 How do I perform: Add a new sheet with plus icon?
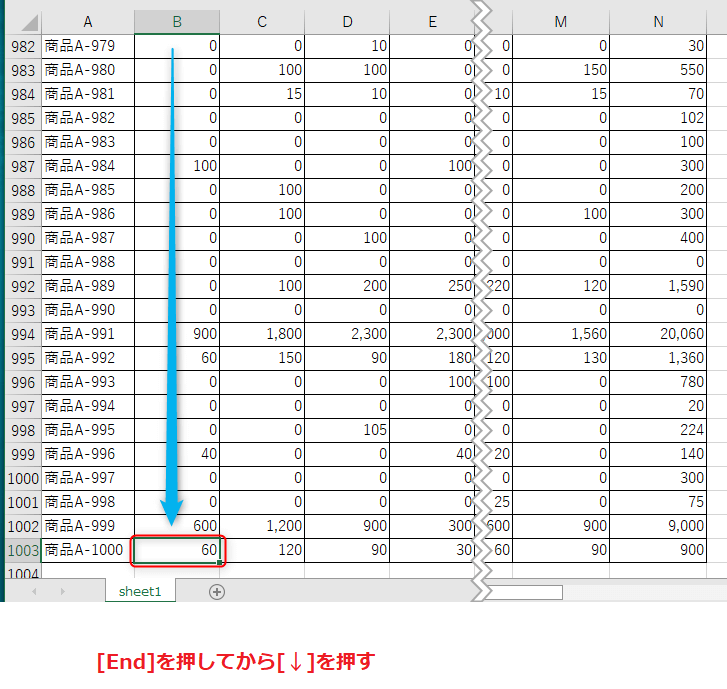click(x=217, y=592)
